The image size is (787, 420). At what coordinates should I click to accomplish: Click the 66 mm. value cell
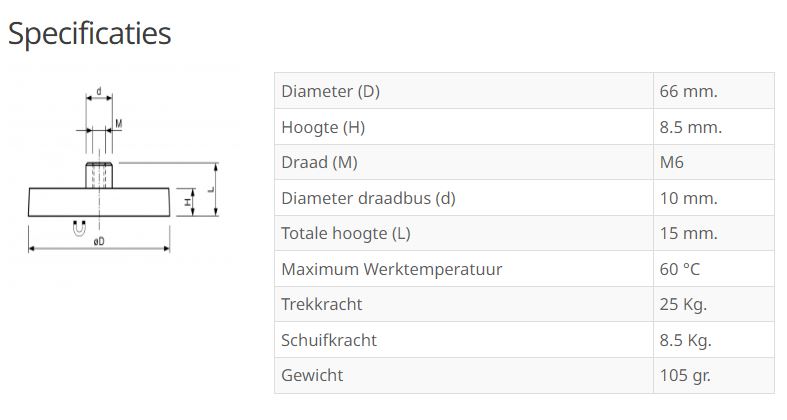pos(688,91)
